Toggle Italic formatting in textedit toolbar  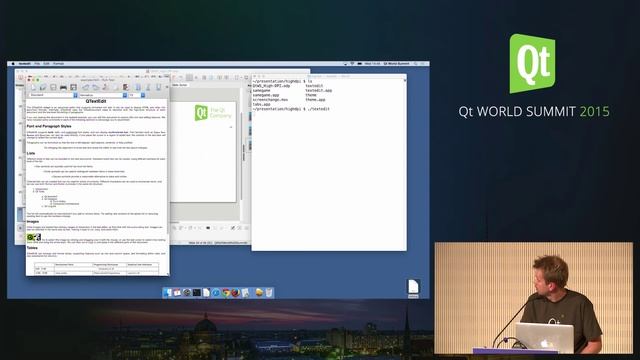[148, 87]
